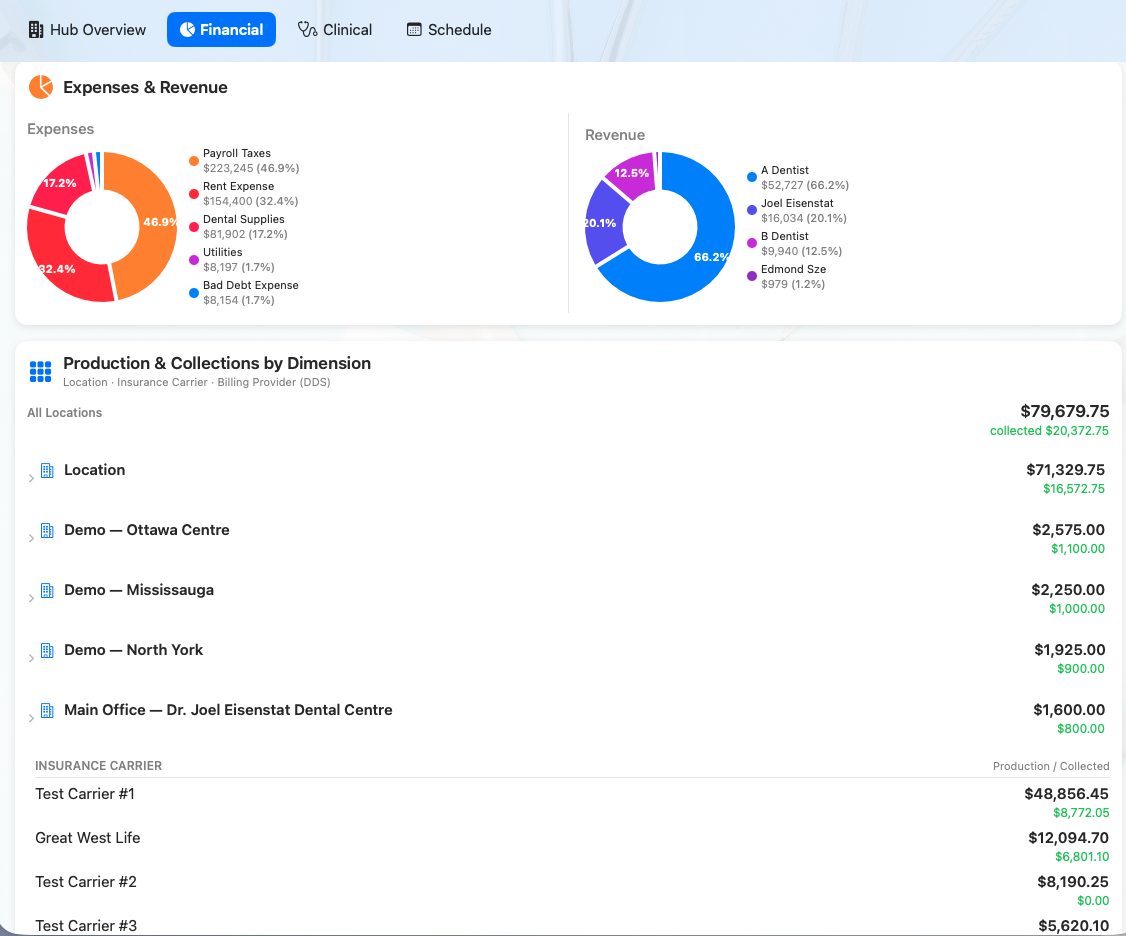Click the Hub Overview building icon
This screenshot has width=1126, height=936.
point(35,29)
